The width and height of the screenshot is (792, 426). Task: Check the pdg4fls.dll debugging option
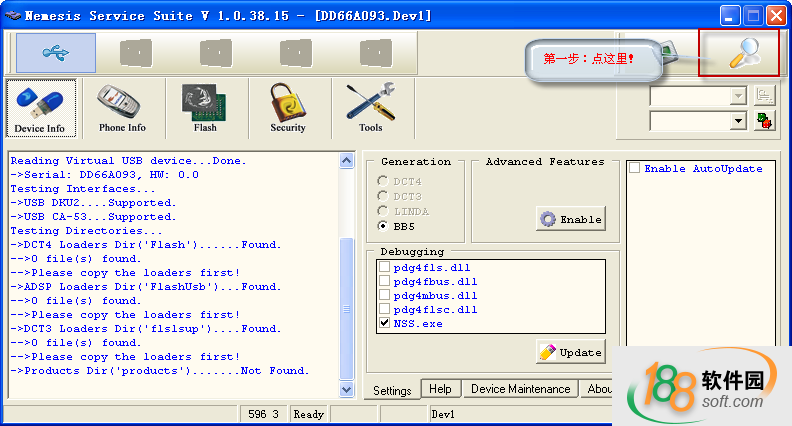(x=385, y=268)
